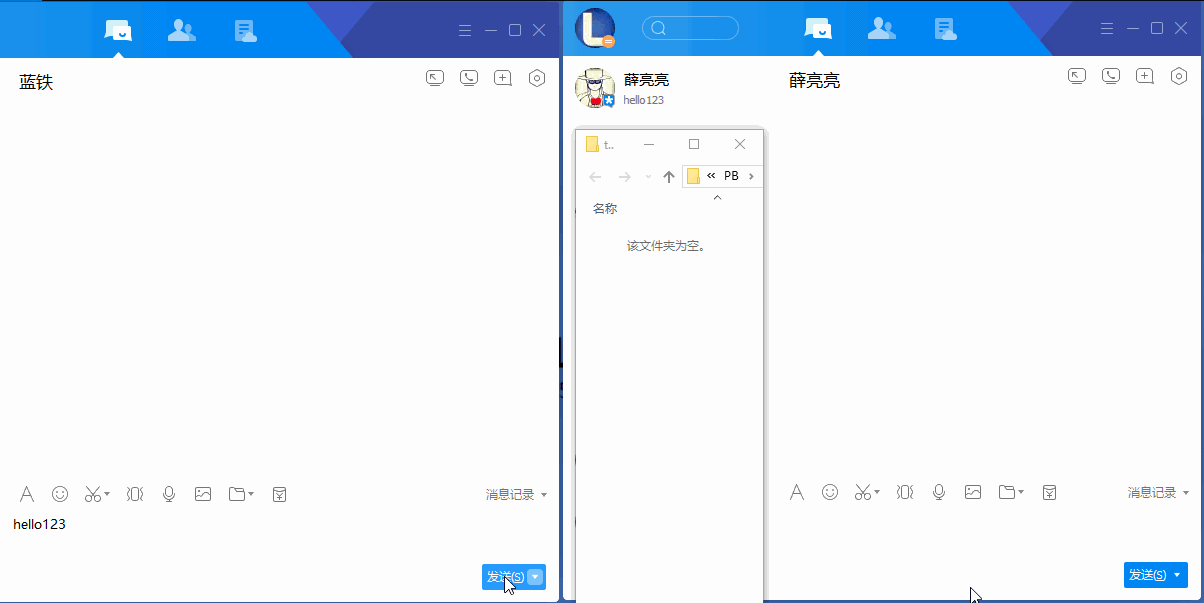Open hamburger menu in left window
The height and width of the screenshot is (603, 1204).
coord(465,30)
